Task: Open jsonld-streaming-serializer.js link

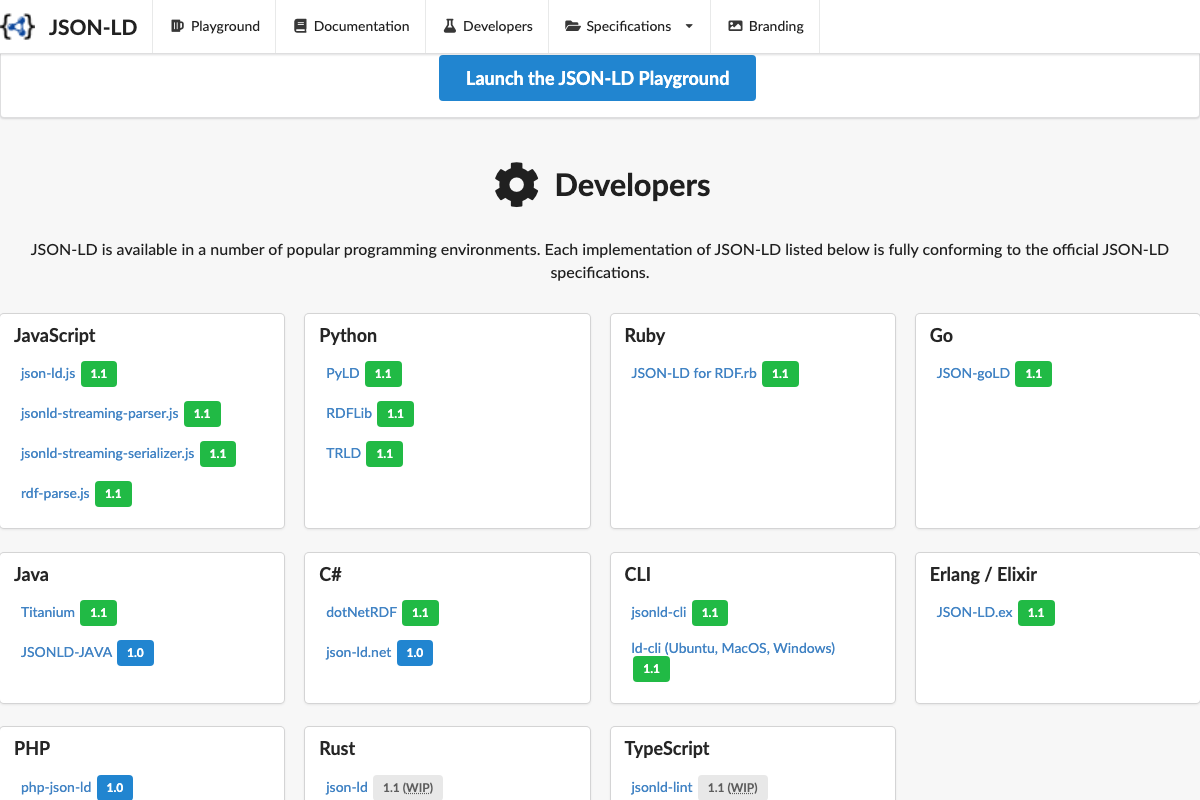Action: pos(107,453)
